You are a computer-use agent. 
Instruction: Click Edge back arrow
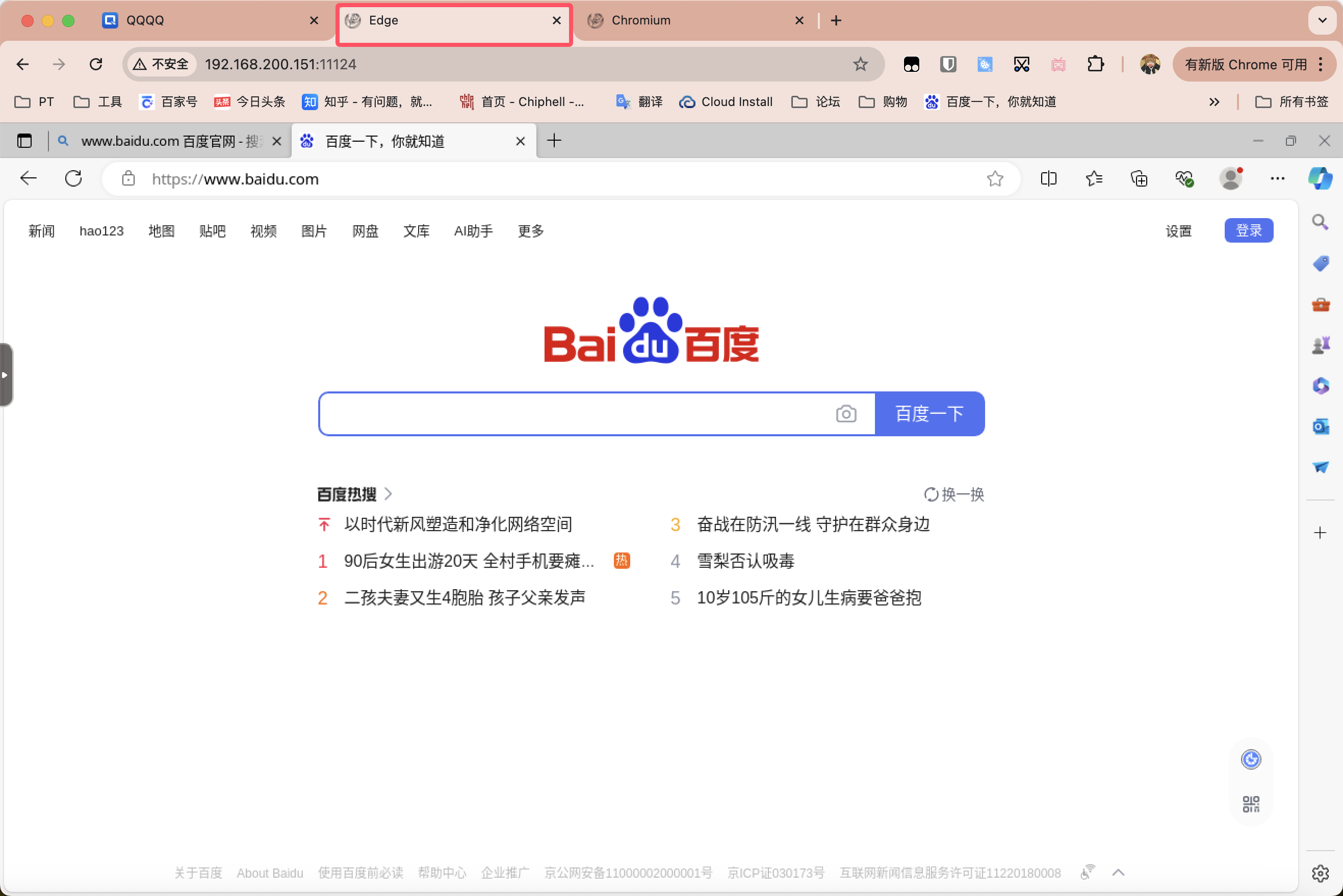29,179
